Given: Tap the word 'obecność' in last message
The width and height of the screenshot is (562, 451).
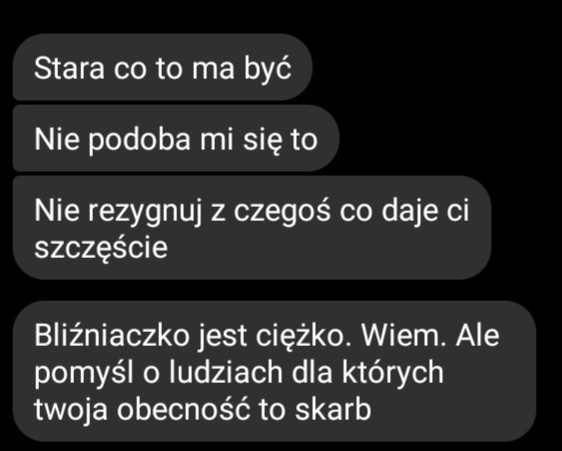Looking at the screenshot, I should point(183,409).
